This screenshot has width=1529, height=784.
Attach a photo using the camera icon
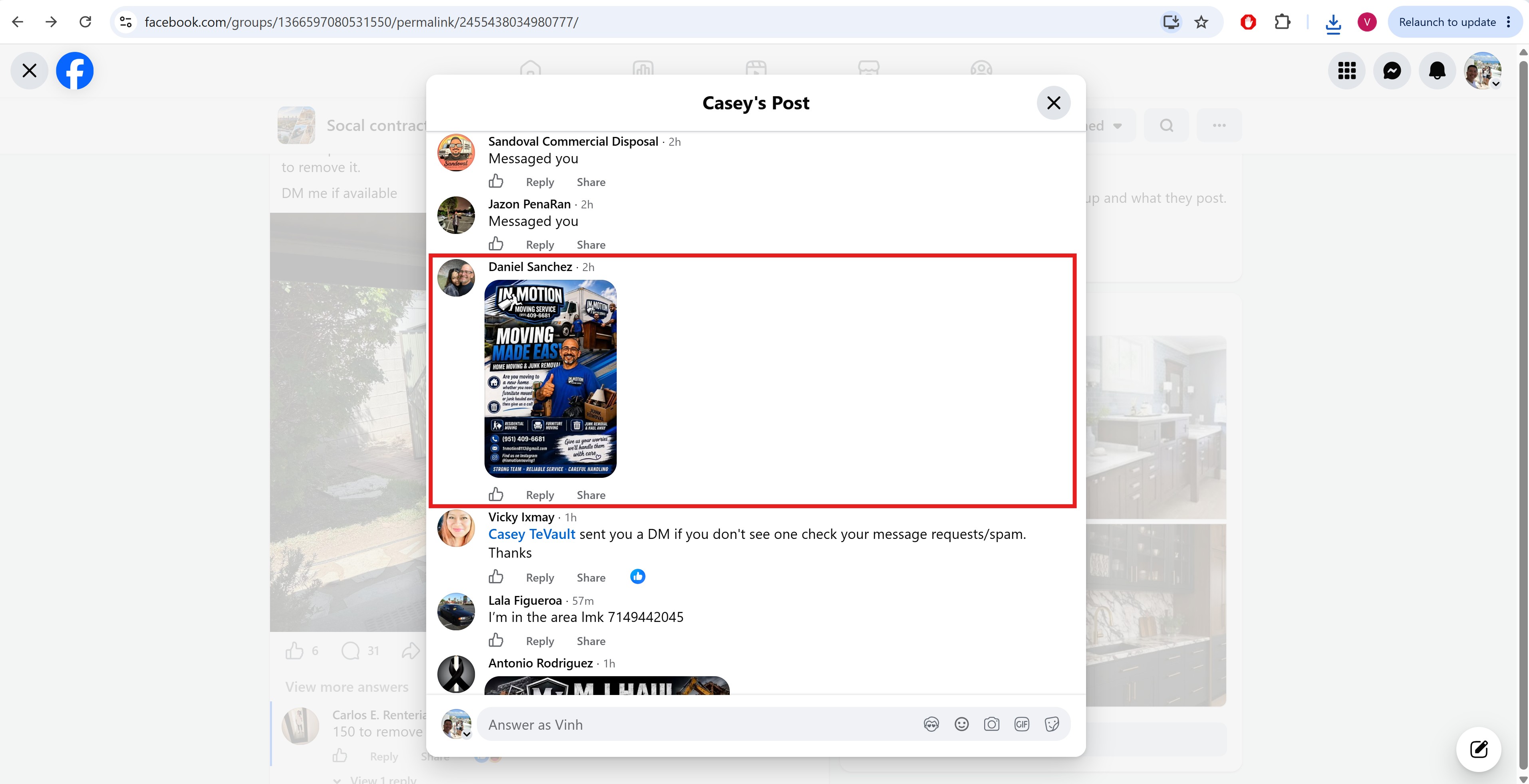tap(992, 724)
